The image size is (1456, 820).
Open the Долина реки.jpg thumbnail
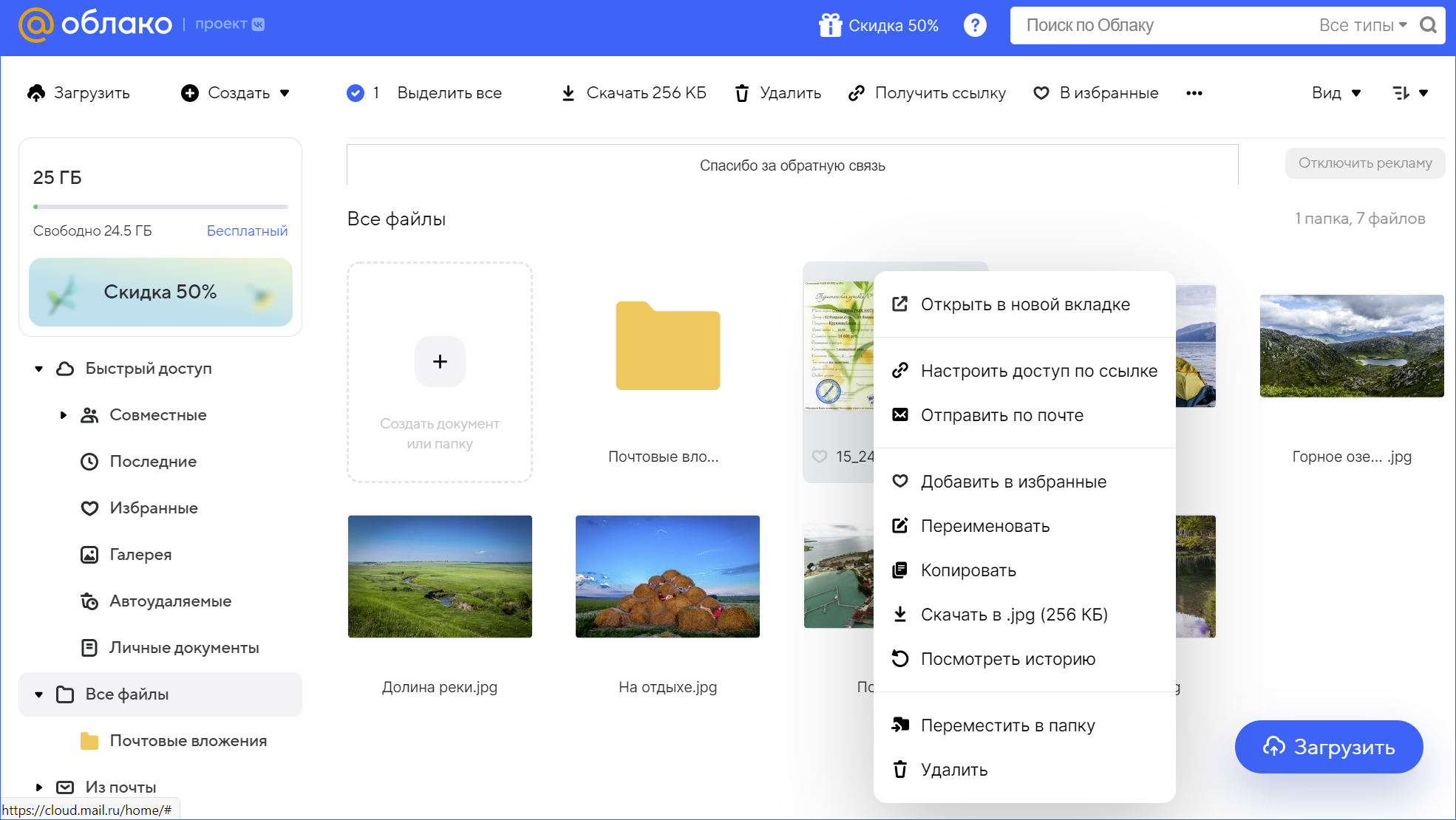pyautogui.click(x=440, y=576)
